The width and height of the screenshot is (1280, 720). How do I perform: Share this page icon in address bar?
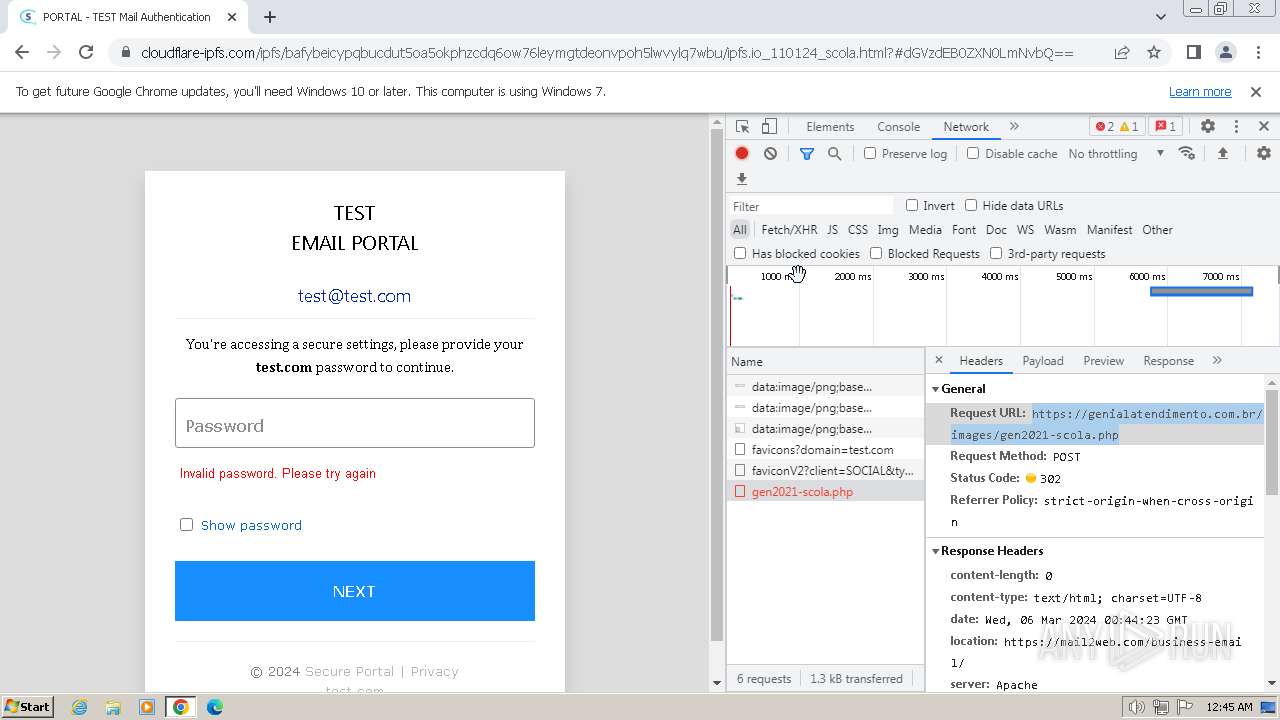(x=1122, y=53)
